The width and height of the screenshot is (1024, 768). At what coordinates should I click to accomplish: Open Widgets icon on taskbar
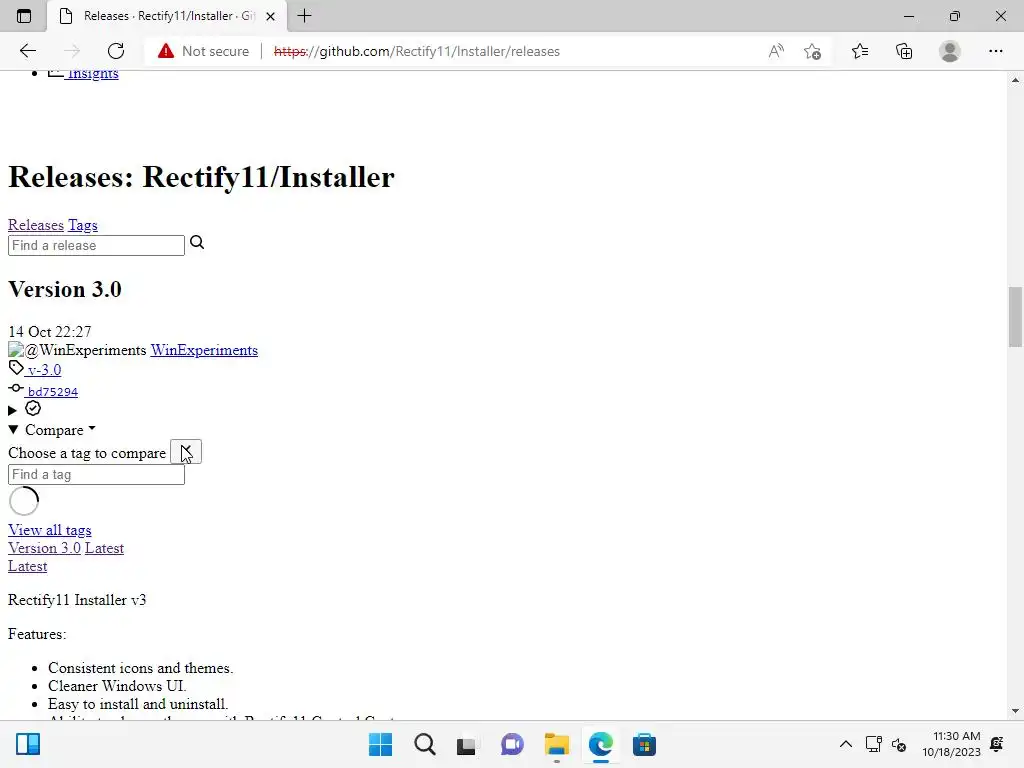(x=28, y=744)
